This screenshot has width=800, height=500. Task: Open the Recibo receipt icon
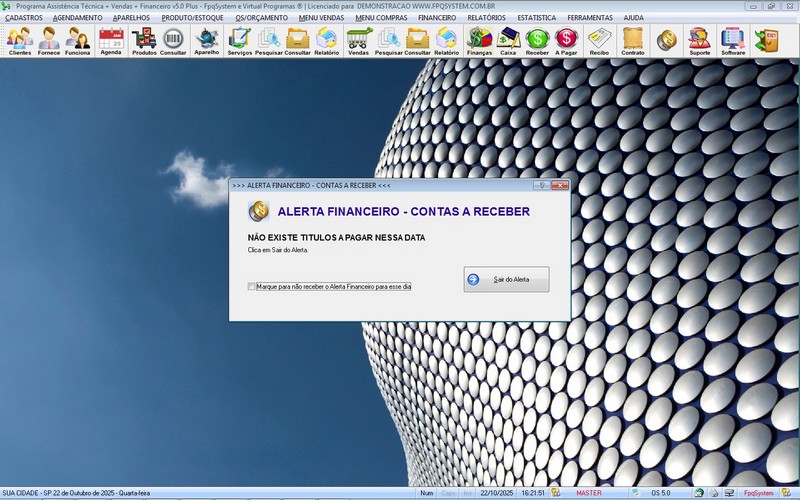pyautogui.click(x=599, y=41)
